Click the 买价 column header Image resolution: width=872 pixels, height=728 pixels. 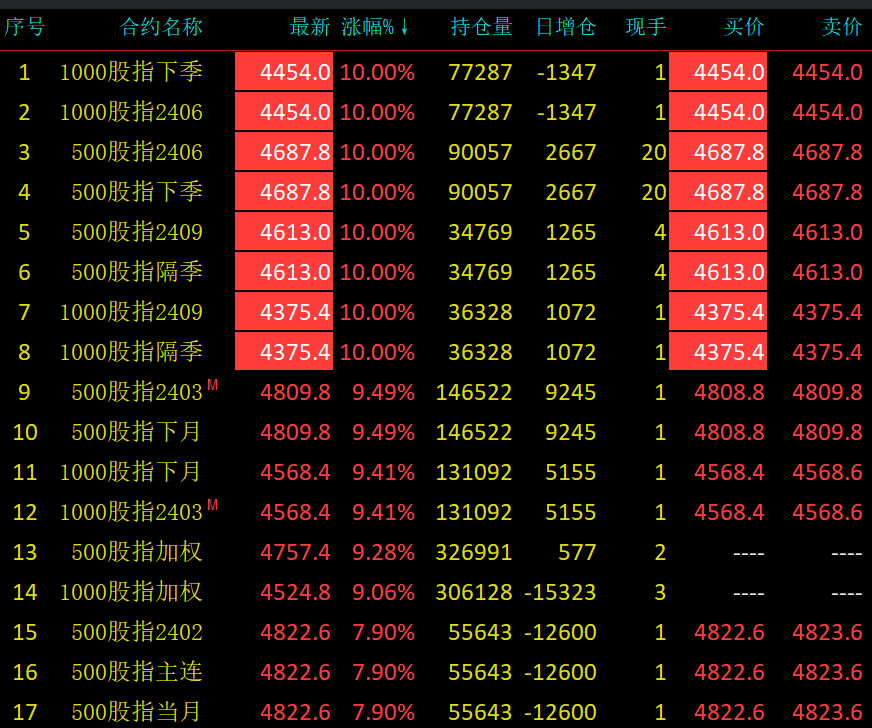(744, 27)
